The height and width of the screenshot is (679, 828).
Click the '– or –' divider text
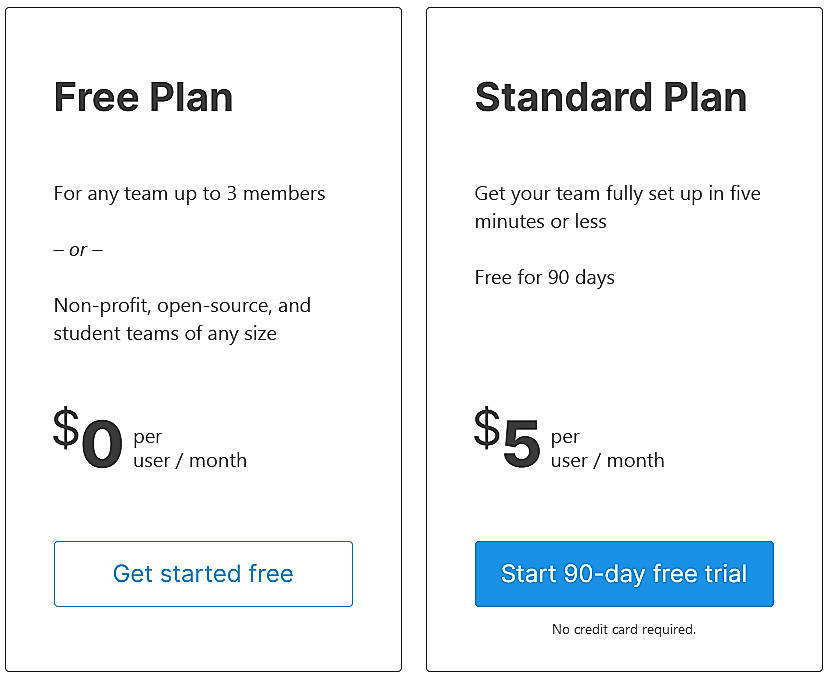pos(78,250)
